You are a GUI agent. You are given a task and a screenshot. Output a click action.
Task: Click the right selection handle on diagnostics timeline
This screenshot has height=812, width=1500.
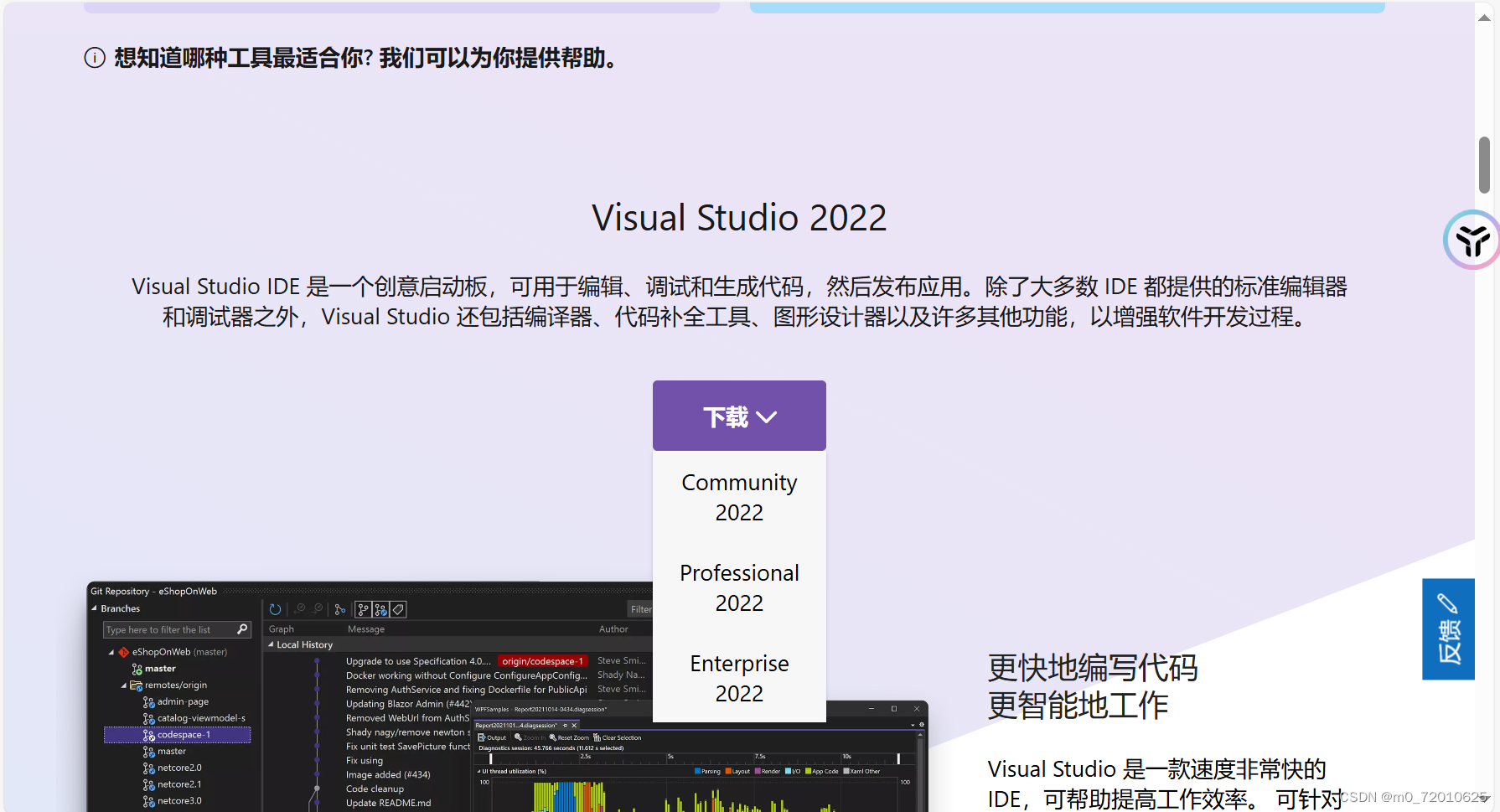(898, 758)
